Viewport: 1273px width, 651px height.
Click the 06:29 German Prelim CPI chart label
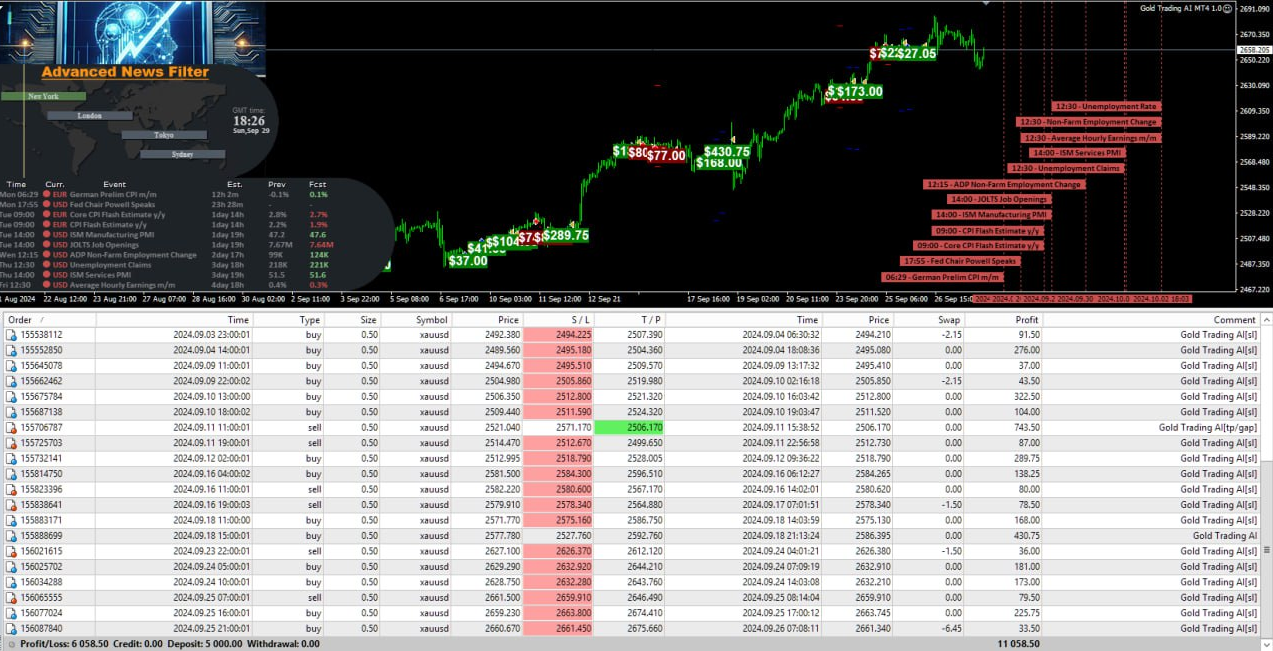942,277
